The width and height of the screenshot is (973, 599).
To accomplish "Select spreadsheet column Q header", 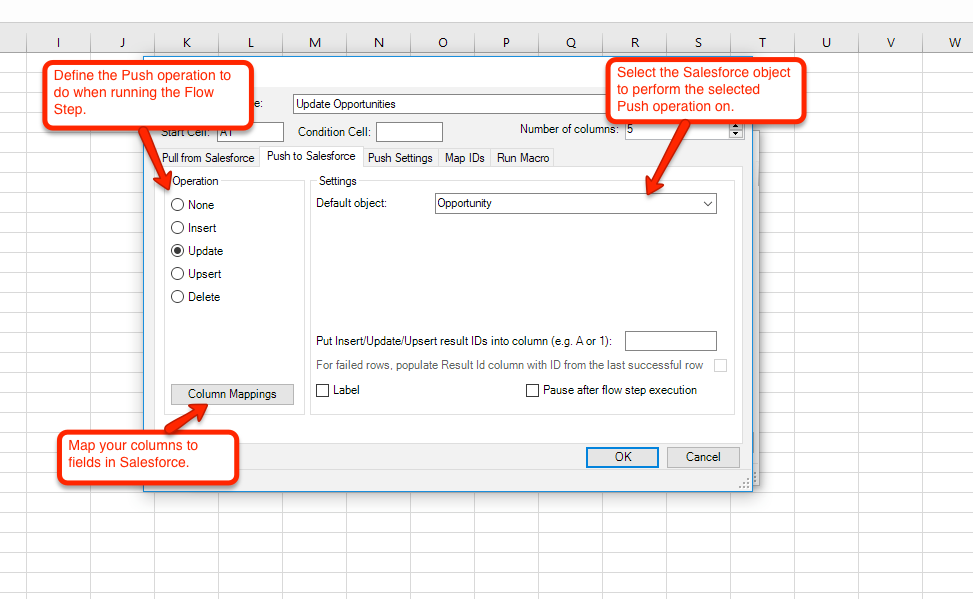I will tap(571, 42).
